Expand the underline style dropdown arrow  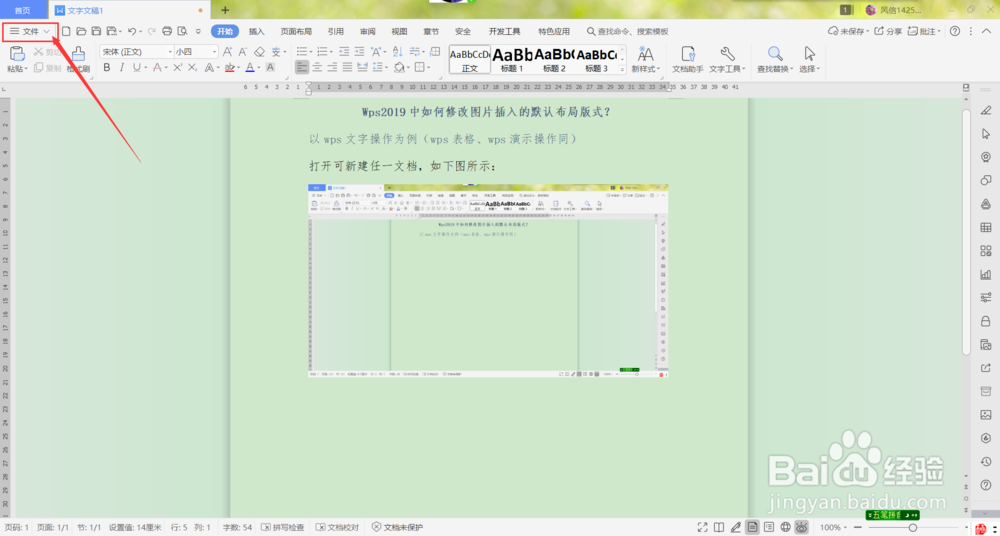point(146,68)
